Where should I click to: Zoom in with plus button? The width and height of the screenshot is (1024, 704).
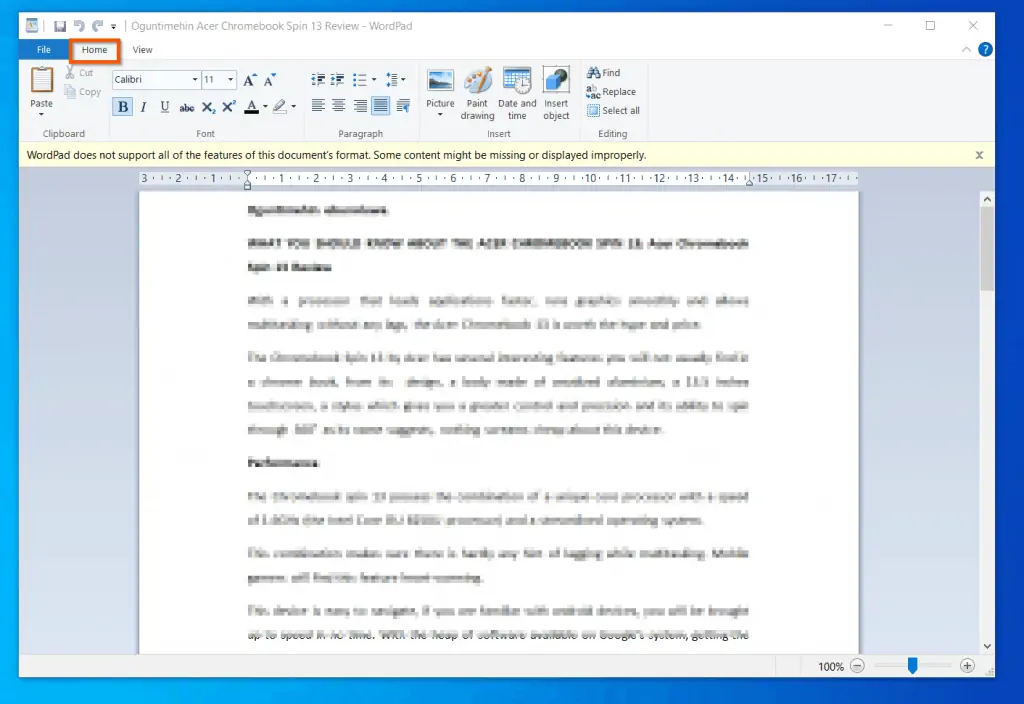pyautogui.click(x=967, y=666)
